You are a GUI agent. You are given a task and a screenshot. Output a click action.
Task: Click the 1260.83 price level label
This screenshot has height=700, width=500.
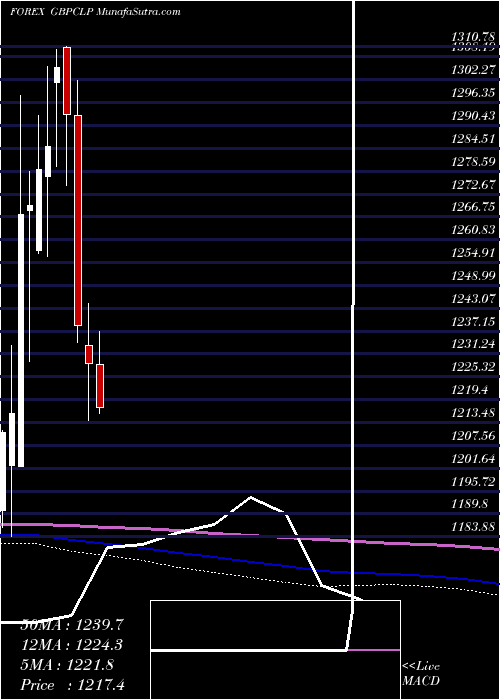tap(473, 230)
